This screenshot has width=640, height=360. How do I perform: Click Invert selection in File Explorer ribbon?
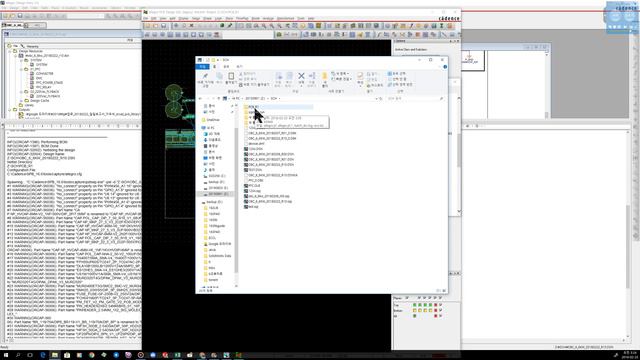tap(400, 84)
